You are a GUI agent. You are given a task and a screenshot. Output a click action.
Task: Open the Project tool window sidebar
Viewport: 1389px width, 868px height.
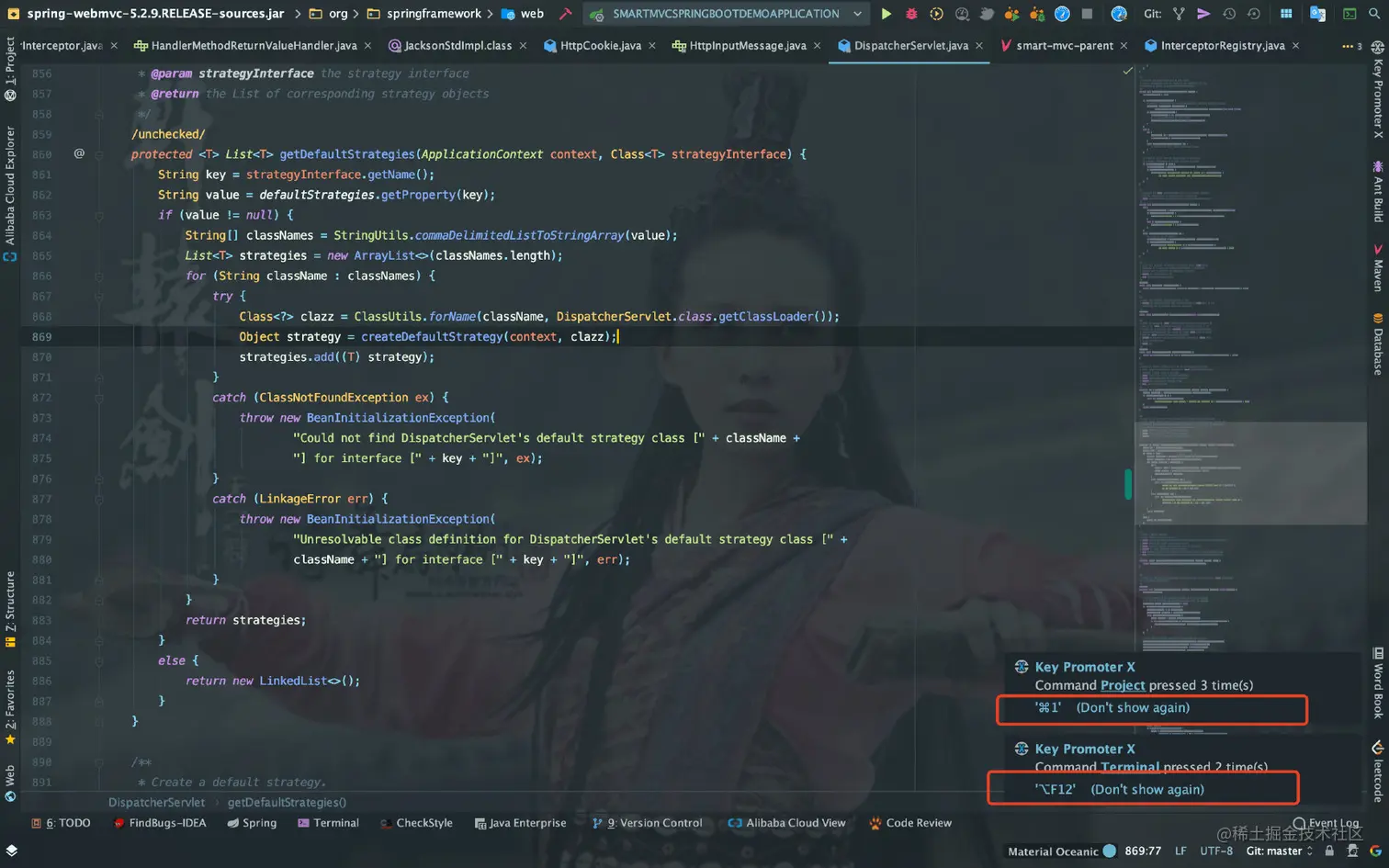(x=10, y=70)
